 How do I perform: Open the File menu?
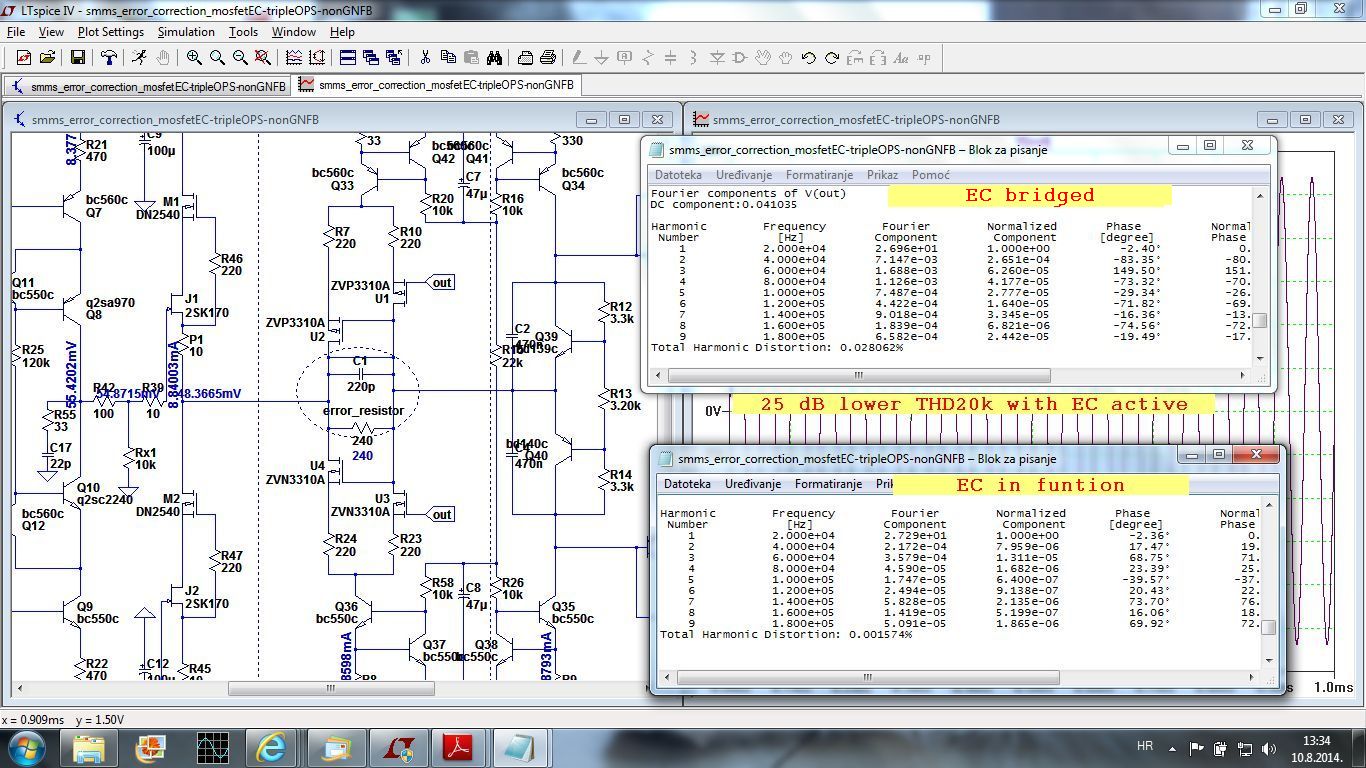click(x=16, y=32)
